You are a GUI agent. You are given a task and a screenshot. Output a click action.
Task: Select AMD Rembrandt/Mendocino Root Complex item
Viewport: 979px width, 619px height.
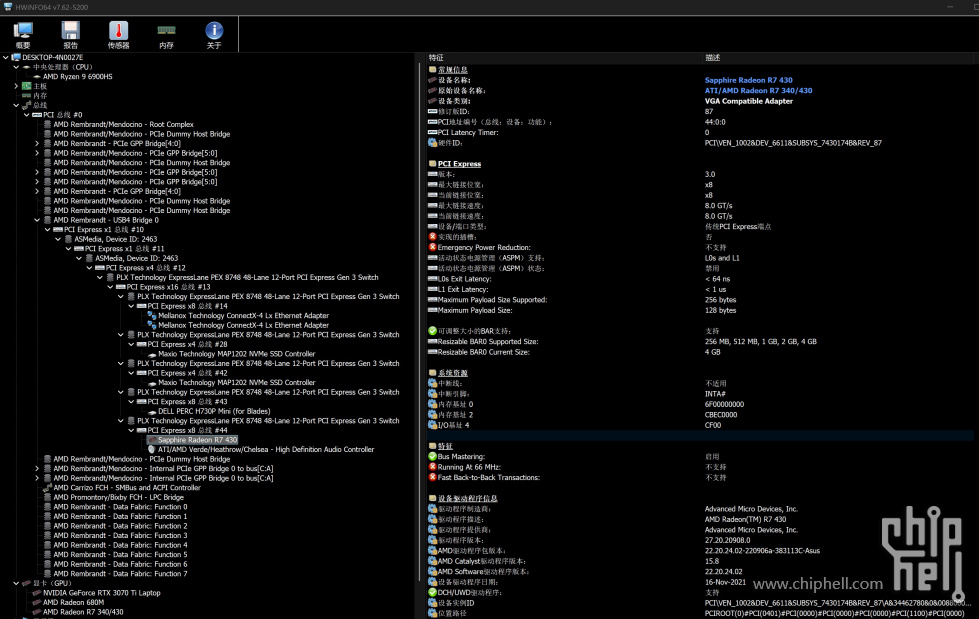[124, 124]
